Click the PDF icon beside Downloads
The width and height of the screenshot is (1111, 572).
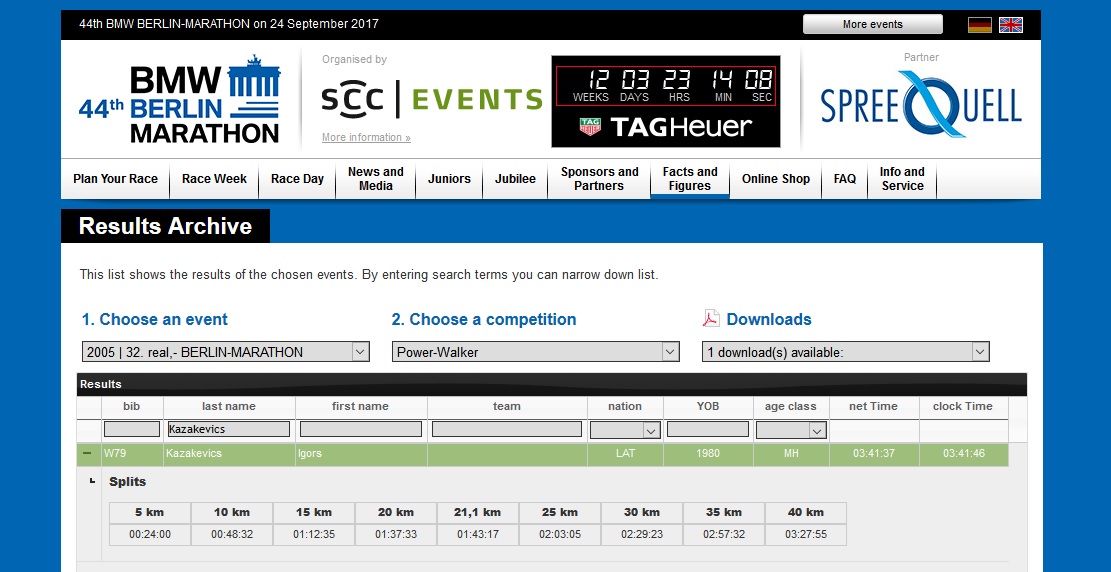711,318
